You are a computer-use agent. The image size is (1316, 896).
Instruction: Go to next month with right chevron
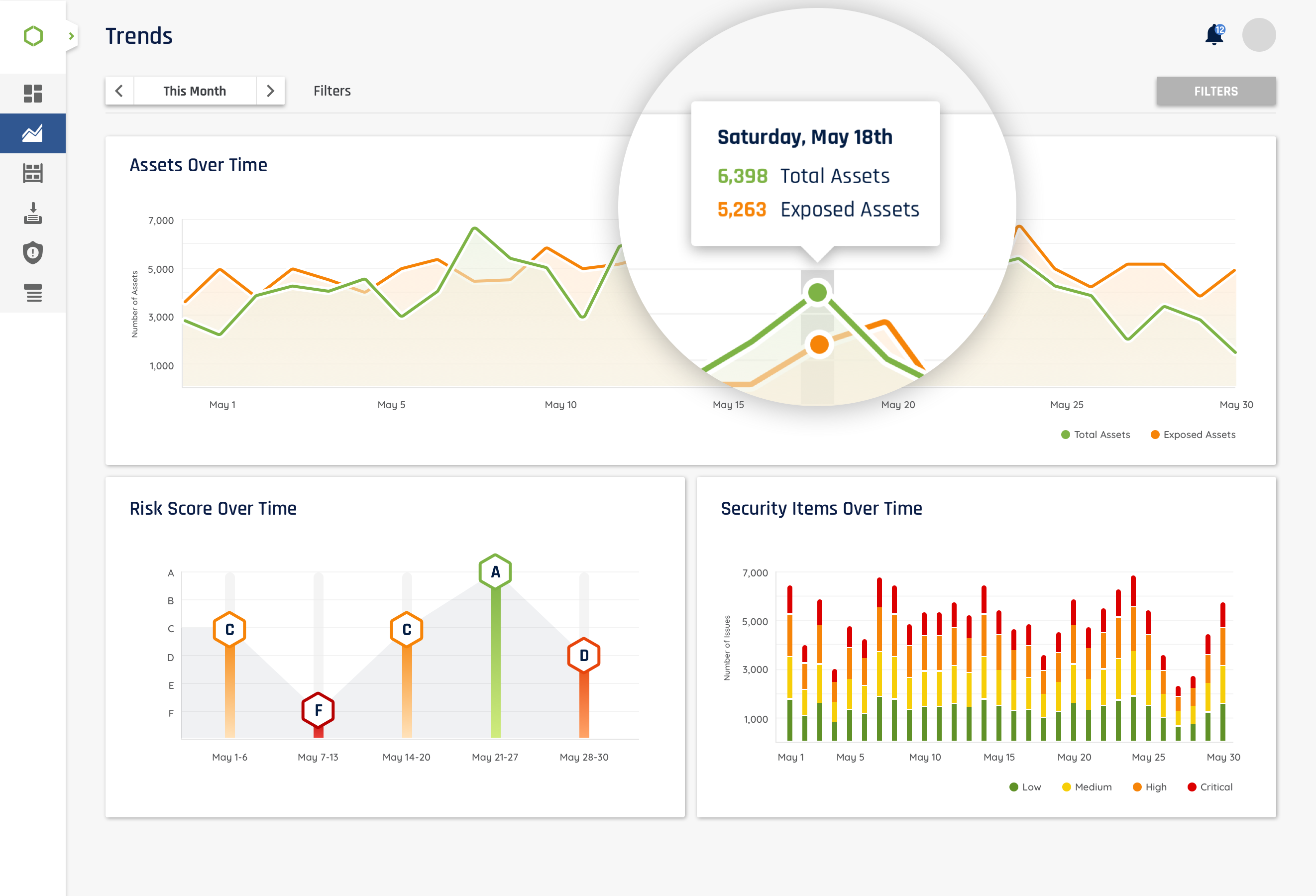270,91
